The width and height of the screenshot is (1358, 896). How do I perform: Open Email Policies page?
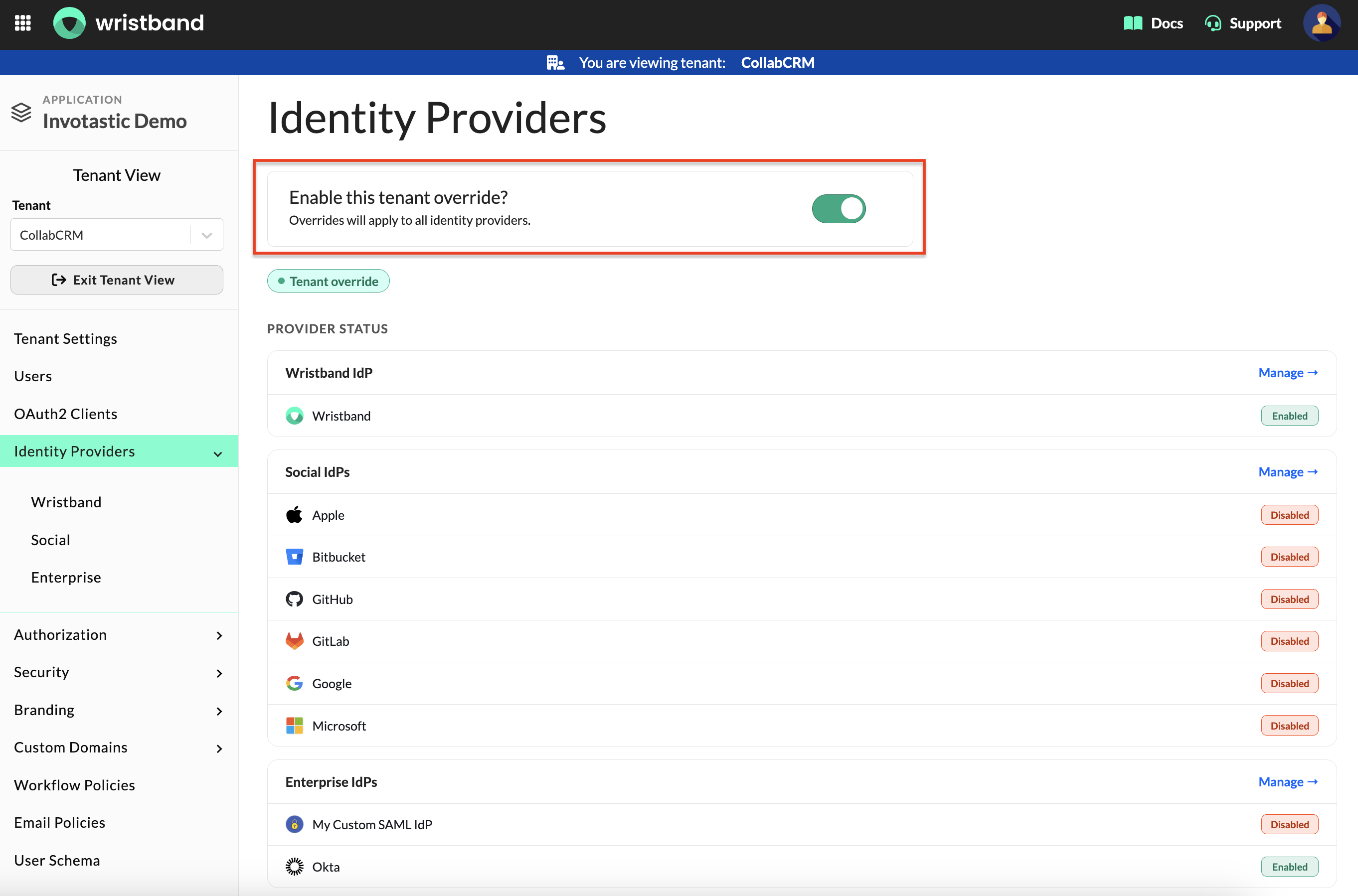(x=59, y=822)
